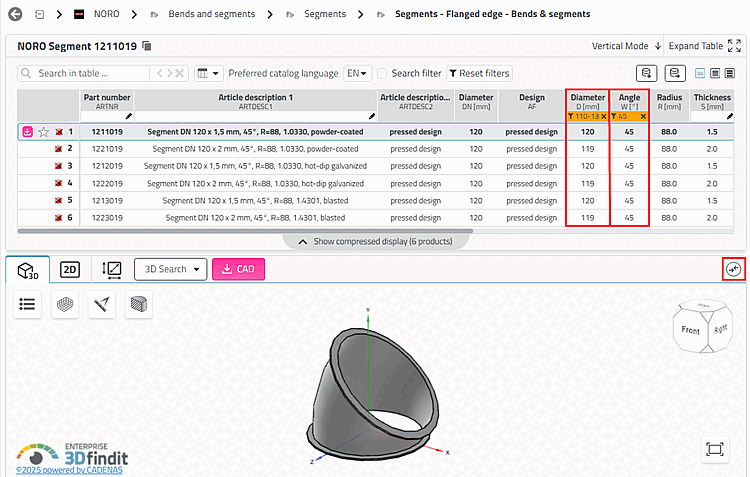Viewport: 750px width, 477px height.
Task: Edit the Thickness column filter pencil
Action: pos(729,116)
